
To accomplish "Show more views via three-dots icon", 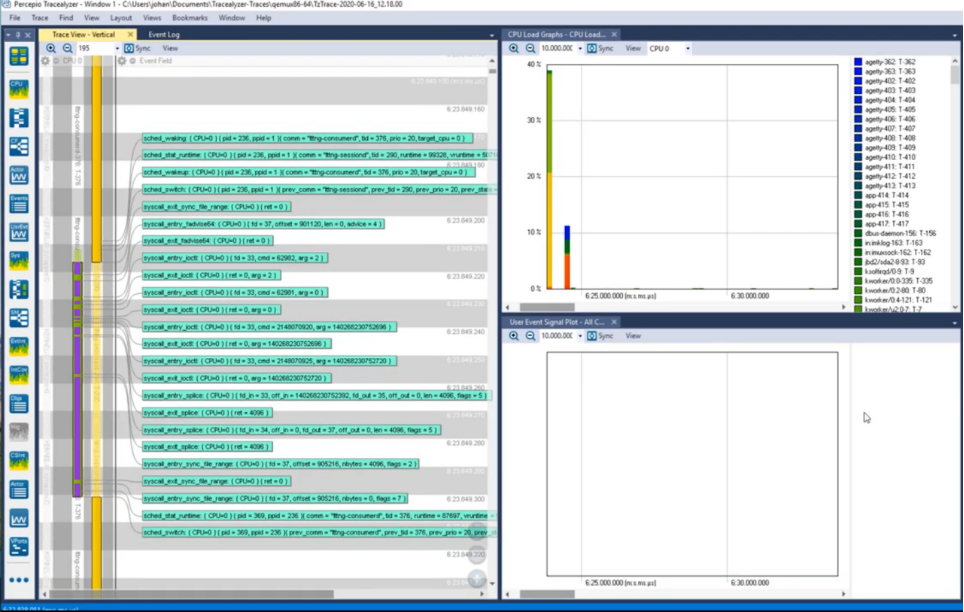I will 18,579.
